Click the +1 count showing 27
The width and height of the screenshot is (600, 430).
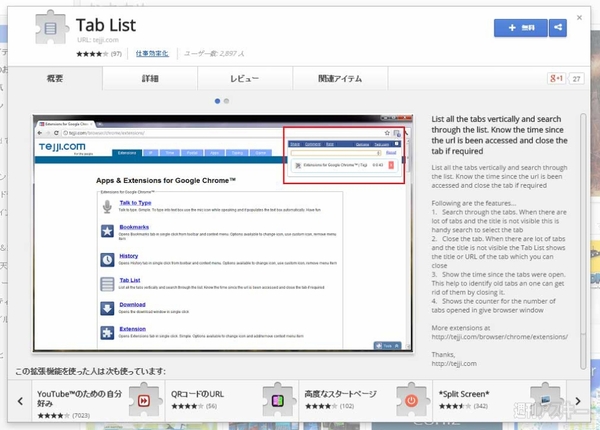click(576, 79)
